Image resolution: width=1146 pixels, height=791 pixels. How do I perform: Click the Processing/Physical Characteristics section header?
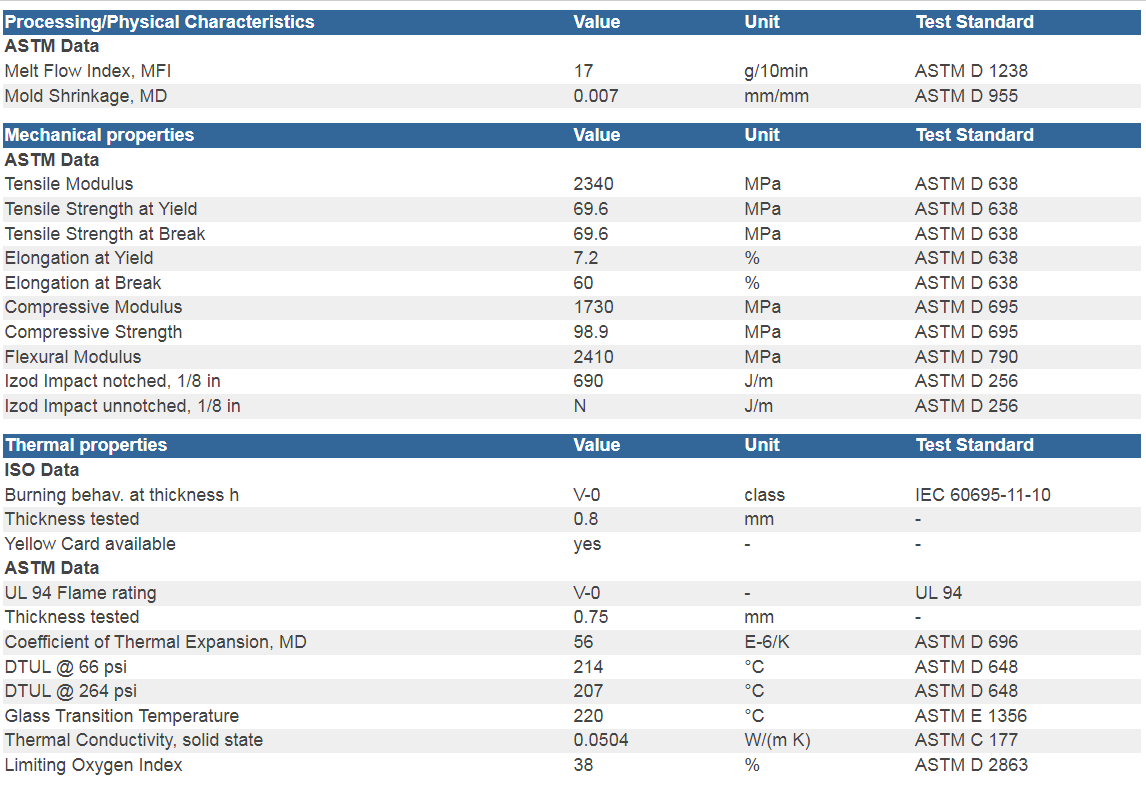coord(160,22)
